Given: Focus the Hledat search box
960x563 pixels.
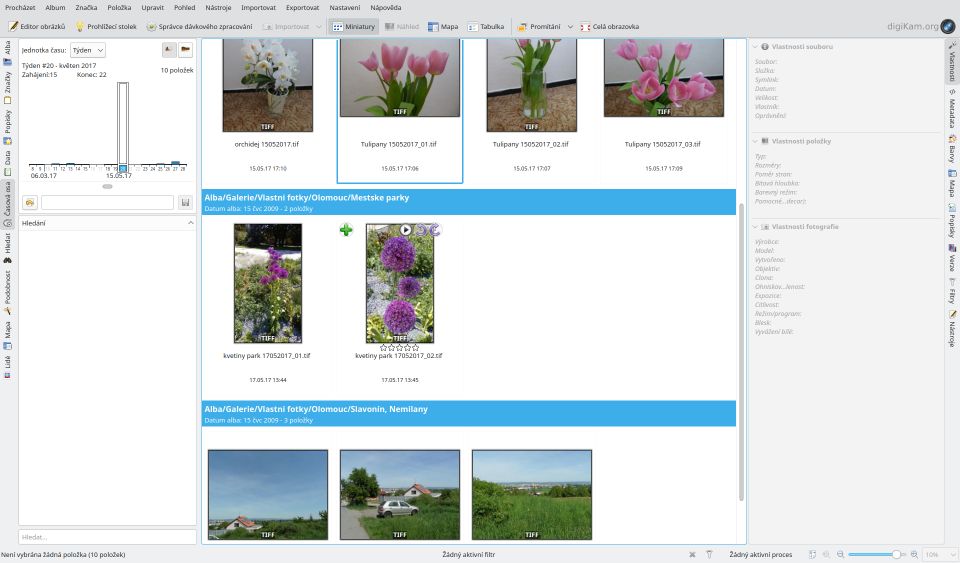Looking at the screenshot, I should [x=107, y=537].
